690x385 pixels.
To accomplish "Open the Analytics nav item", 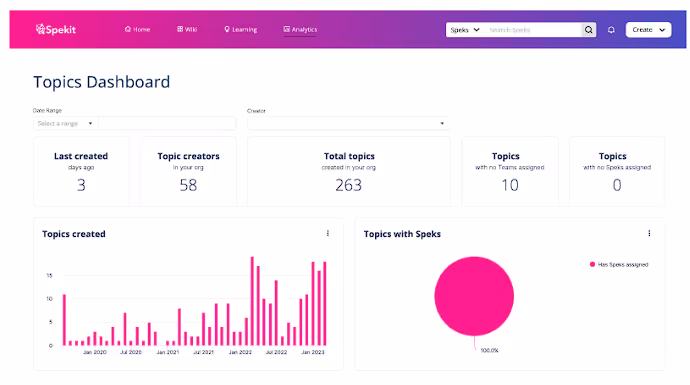I will [300, 29].
